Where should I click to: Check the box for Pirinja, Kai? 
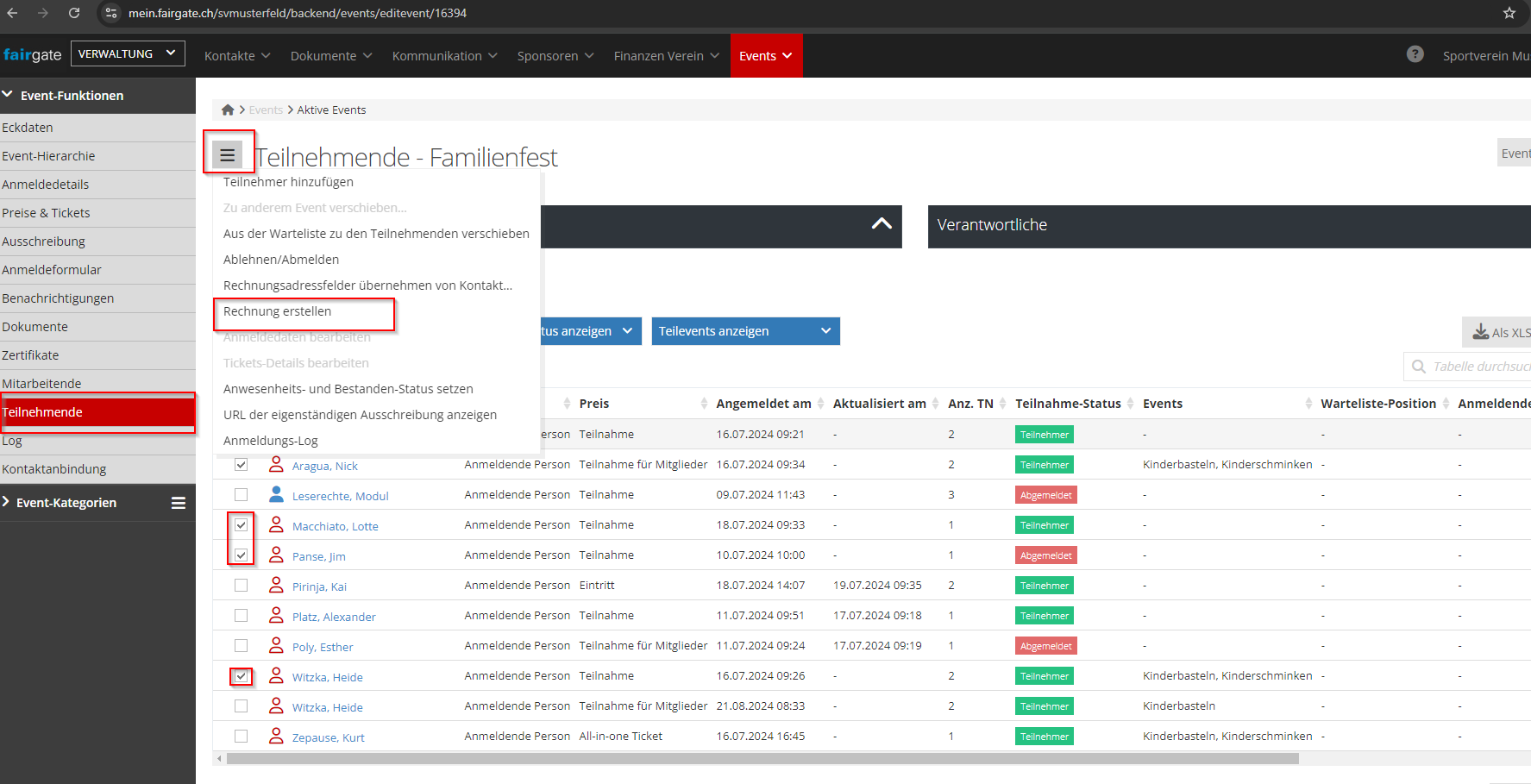pos(242,586)
